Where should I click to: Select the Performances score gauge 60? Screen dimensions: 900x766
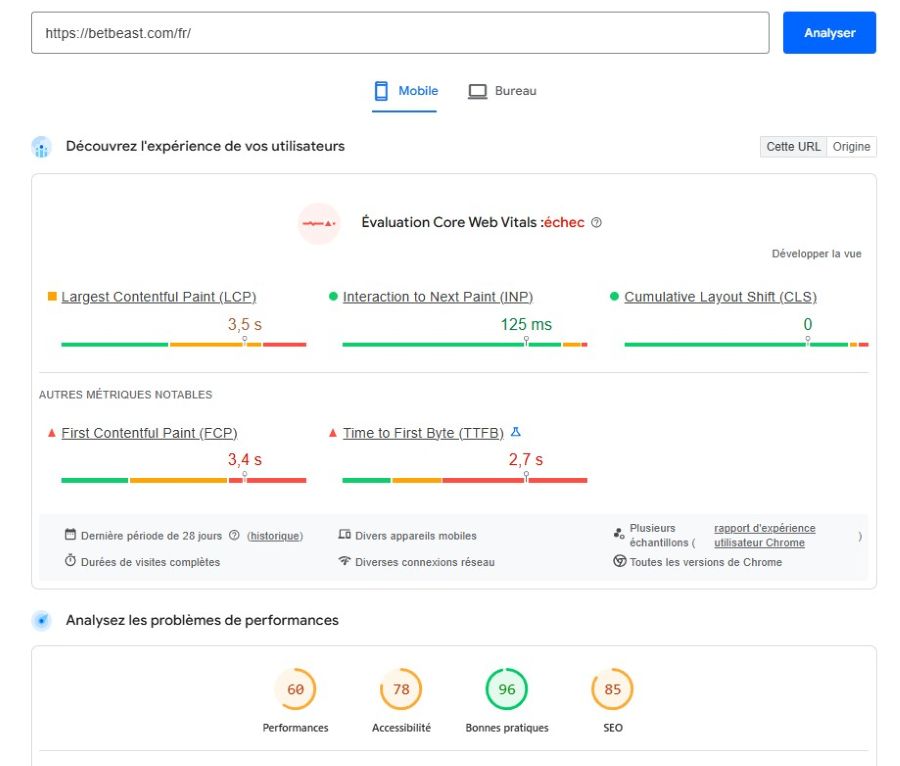pos(296,689)
